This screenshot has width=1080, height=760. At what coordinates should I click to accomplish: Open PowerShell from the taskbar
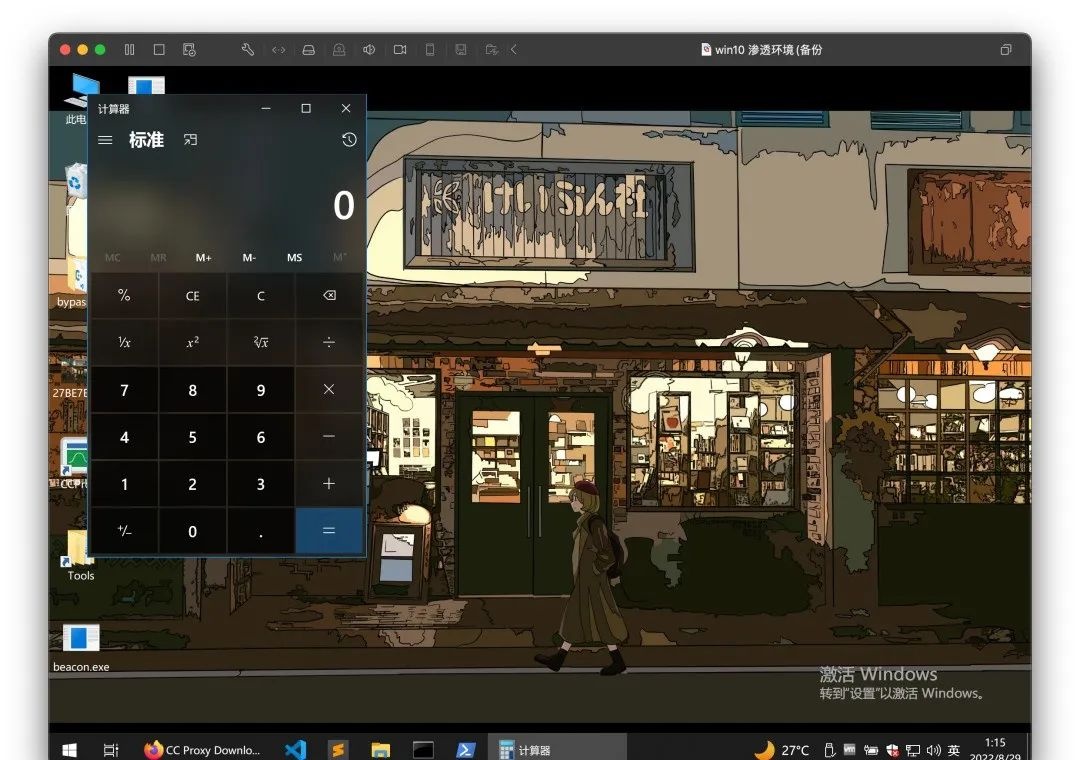(x=465, y=749)
